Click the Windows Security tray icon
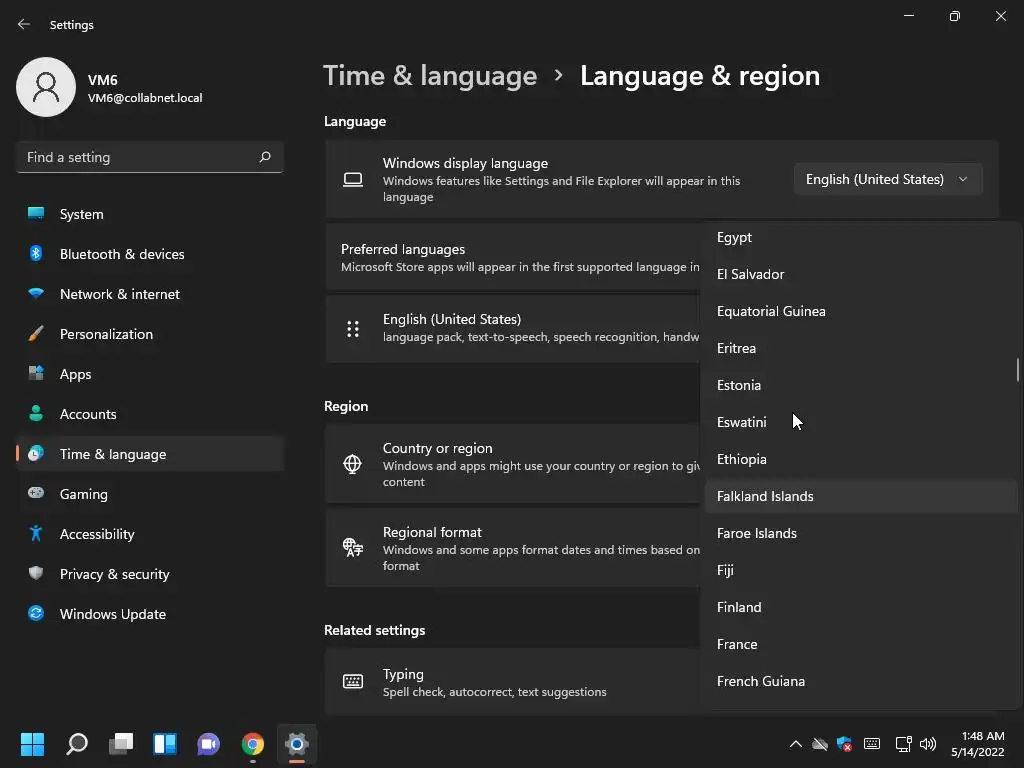The image size is (1024, 768). click(x=844, y=744)
